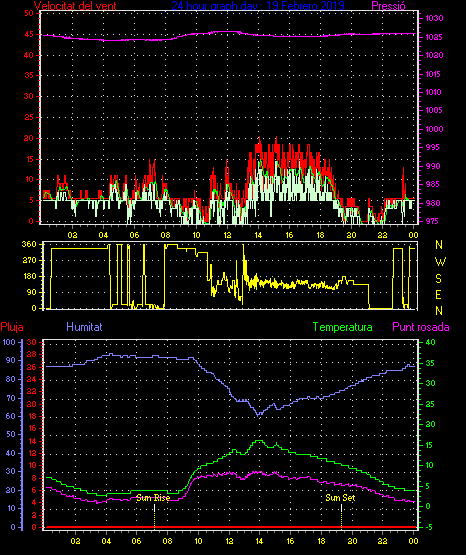Screen dimensions: 466x555
Task: Select the 'Punt rosada' legend label
Action: (x=421, y=327)
